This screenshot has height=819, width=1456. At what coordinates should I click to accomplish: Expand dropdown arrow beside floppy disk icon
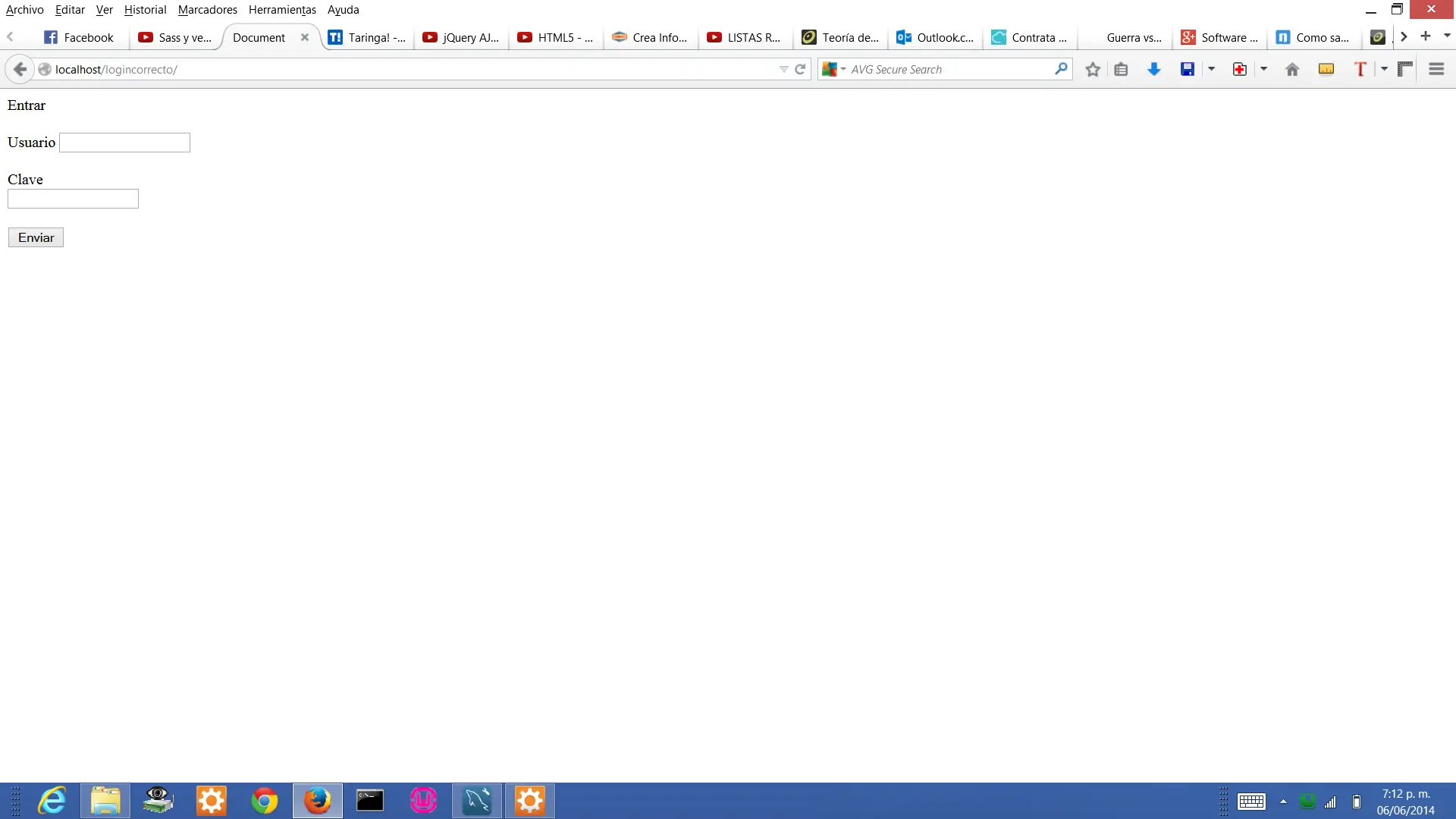click(x=1211, y=69)
